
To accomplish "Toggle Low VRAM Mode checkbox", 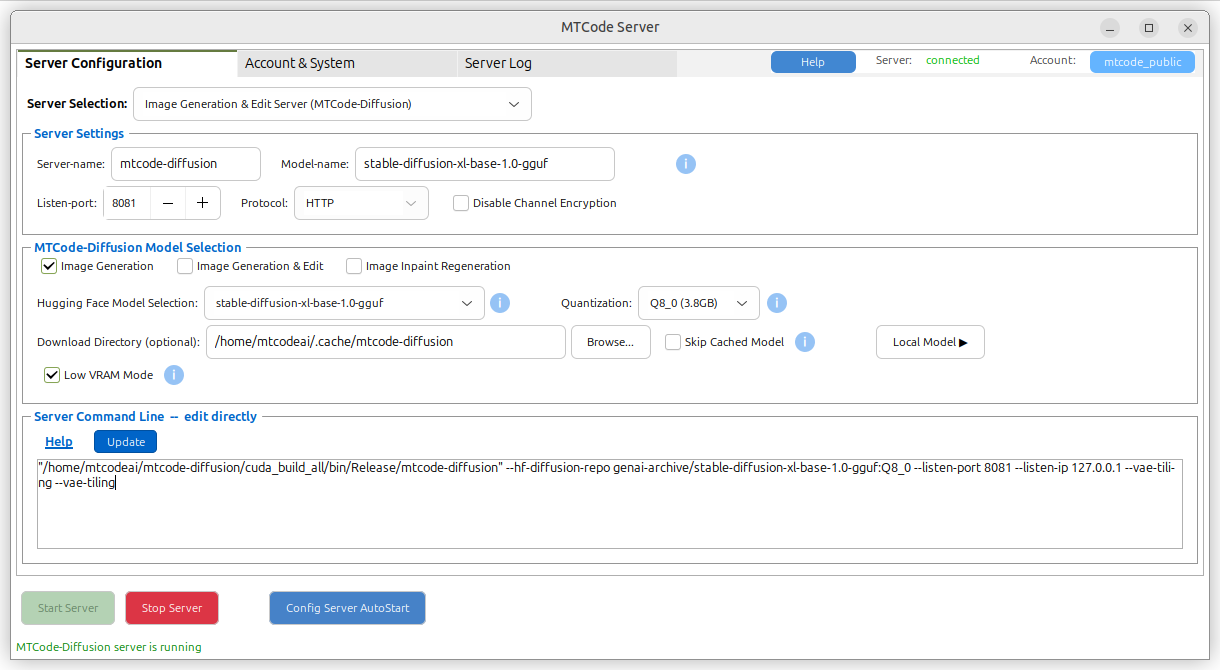I will click(52, 375).
